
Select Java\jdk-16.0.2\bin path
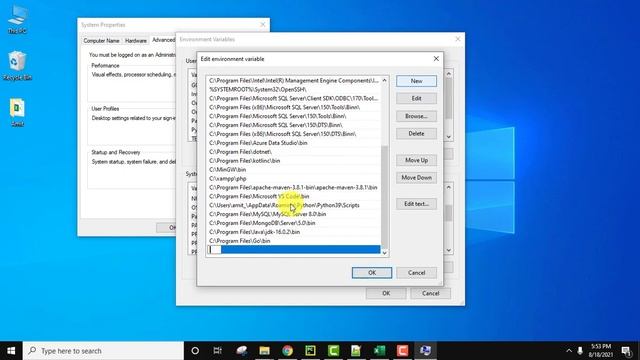point(294,232)
